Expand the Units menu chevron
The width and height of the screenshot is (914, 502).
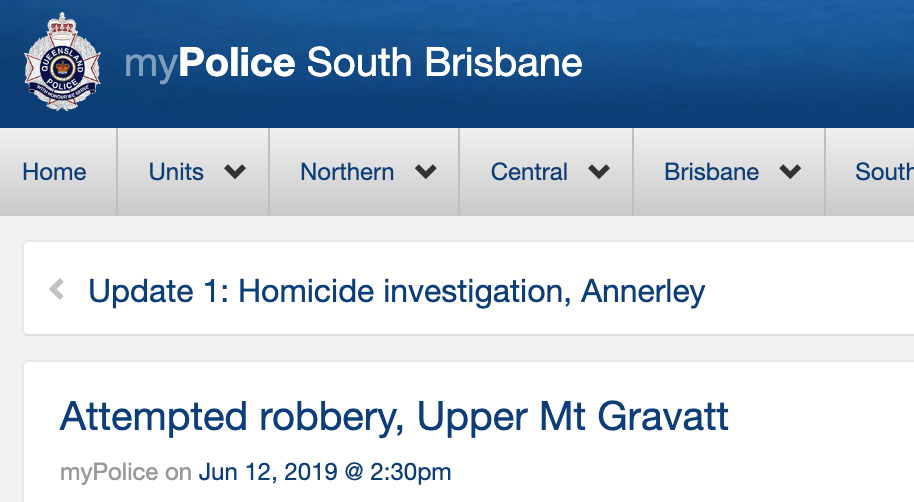[x=235, y=172]
